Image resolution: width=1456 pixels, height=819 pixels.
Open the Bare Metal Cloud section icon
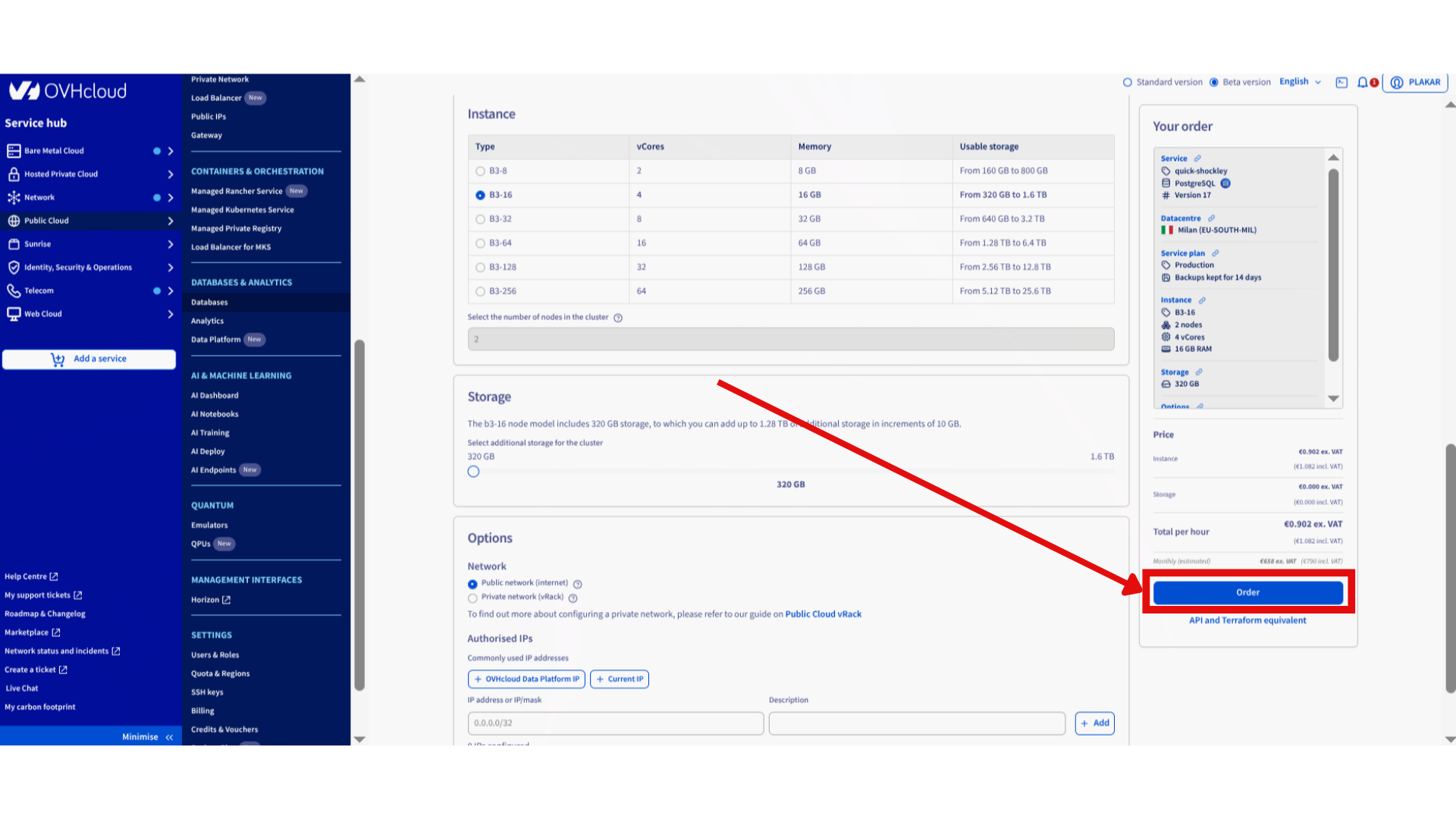click(13, 150)
